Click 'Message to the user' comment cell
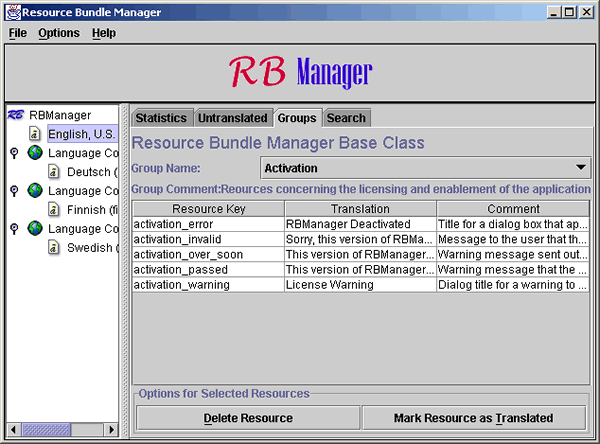 point(513,239)
